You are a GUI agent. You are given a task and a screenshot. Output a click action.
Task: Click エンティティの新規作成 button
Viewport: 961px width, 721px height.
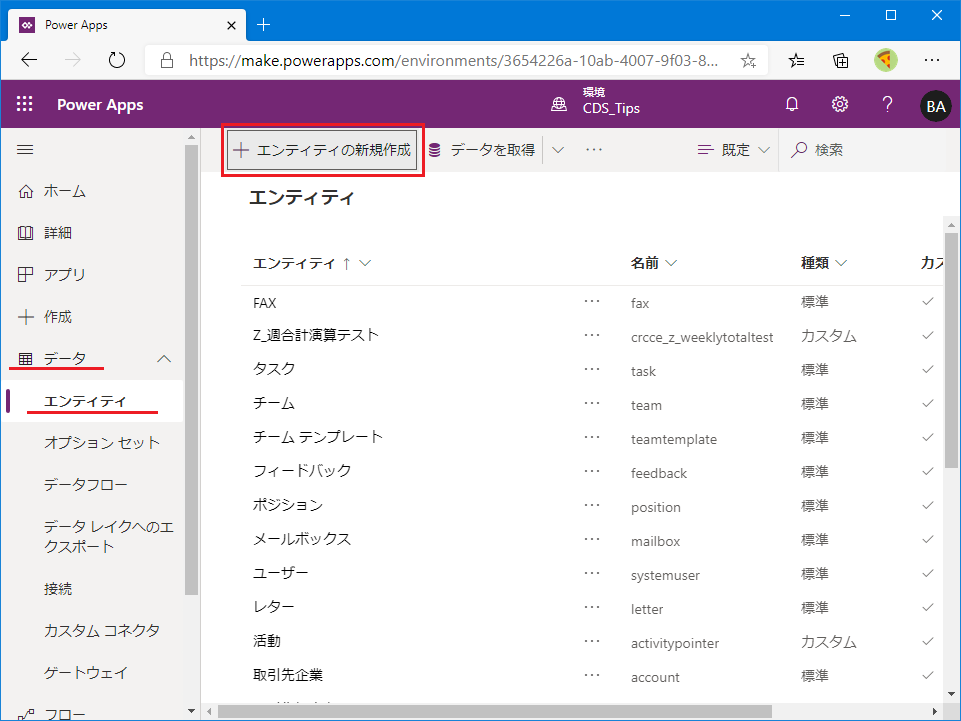coord(322,150)
